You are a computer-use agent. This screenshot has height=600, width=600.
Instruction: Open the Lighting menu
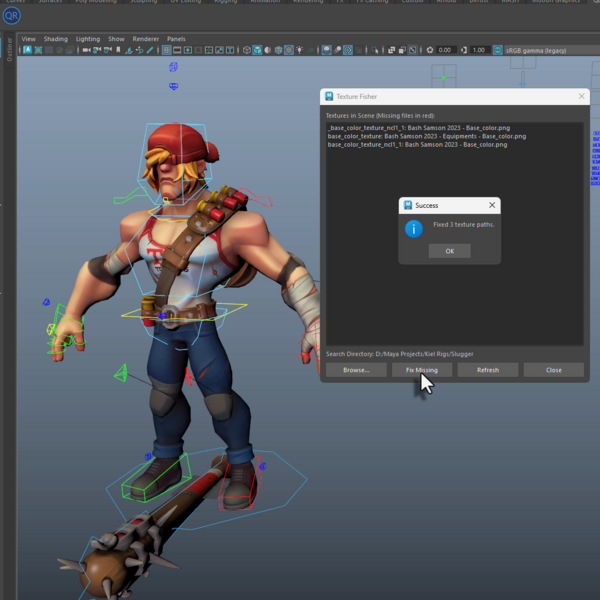point(88,39)
